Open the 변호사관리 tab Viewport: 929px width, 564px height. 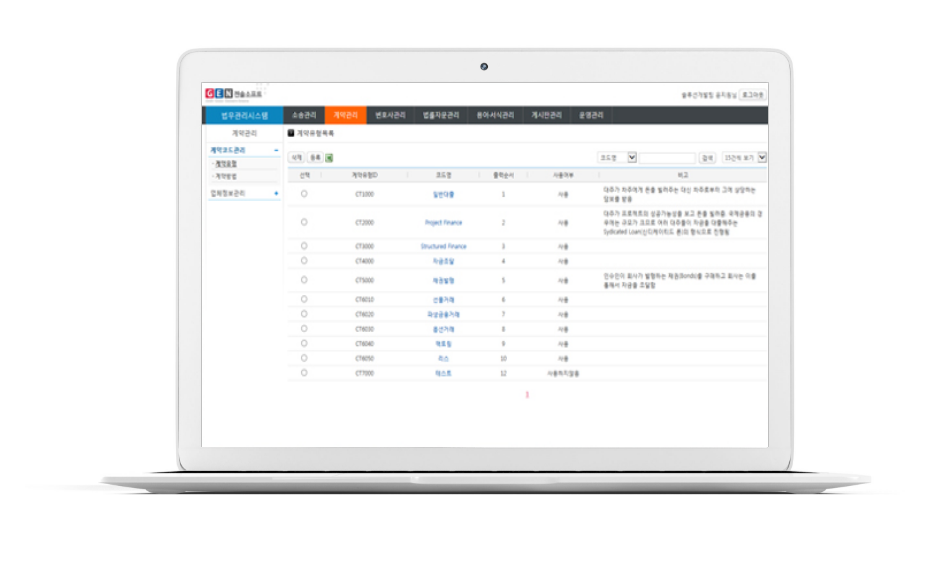coord(390,115)
